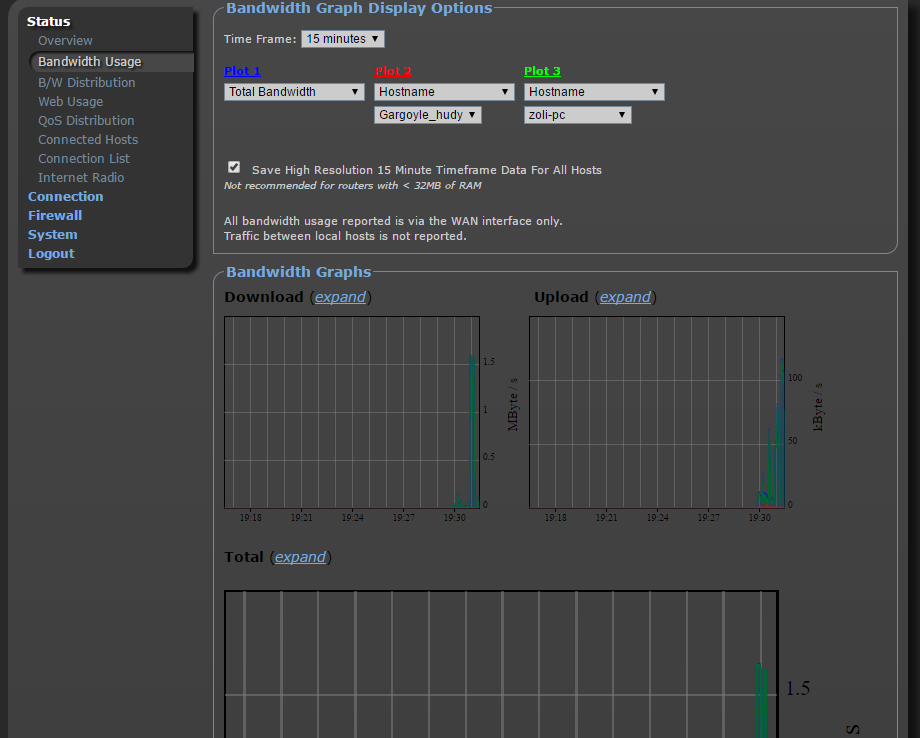The image size is (920, 738).
Task: View the Connected Hosts page
Action: point(88,140)
